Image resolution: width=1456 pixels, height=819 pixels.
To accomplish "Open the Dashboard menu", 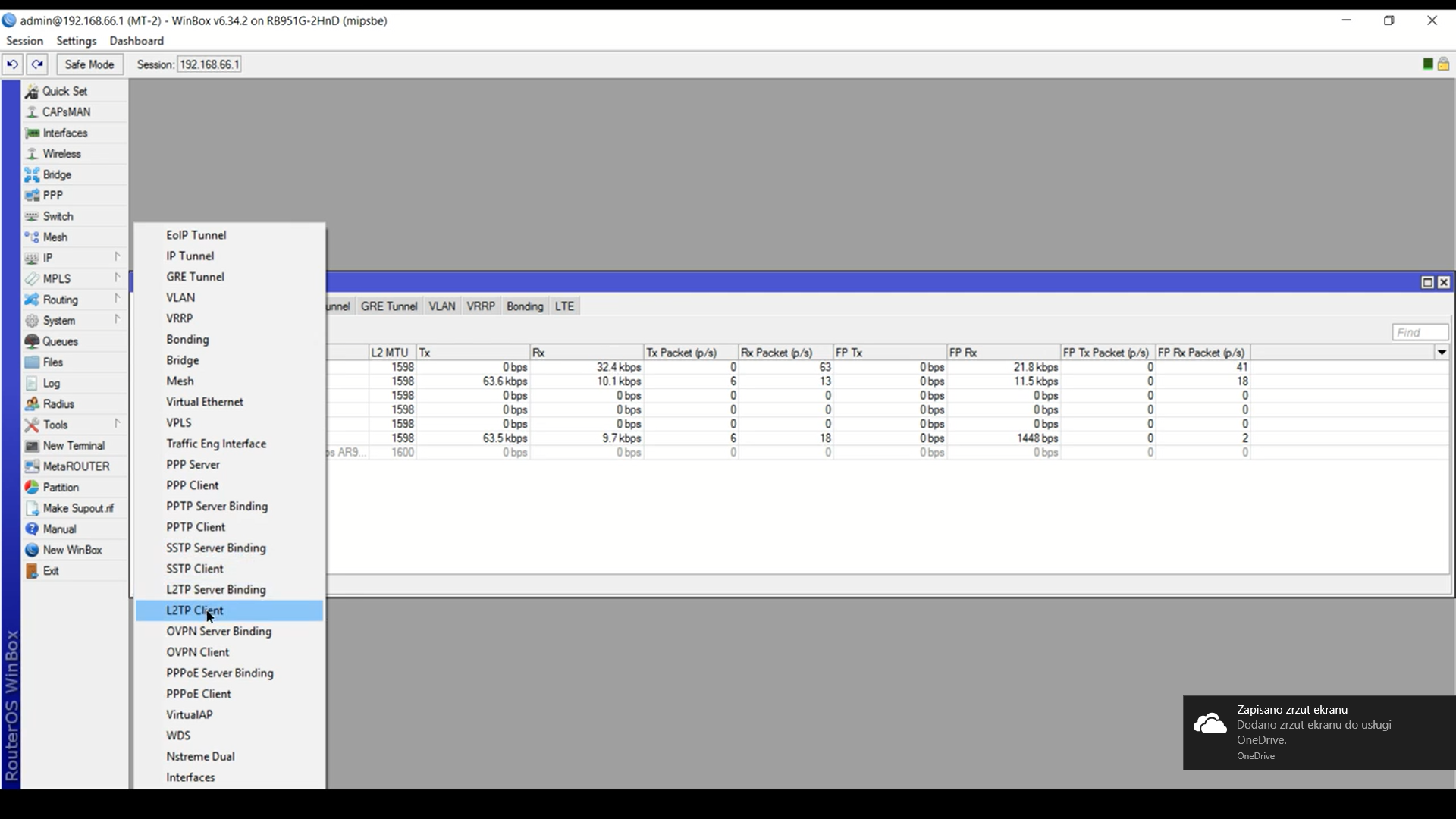I will coord(136,41).
